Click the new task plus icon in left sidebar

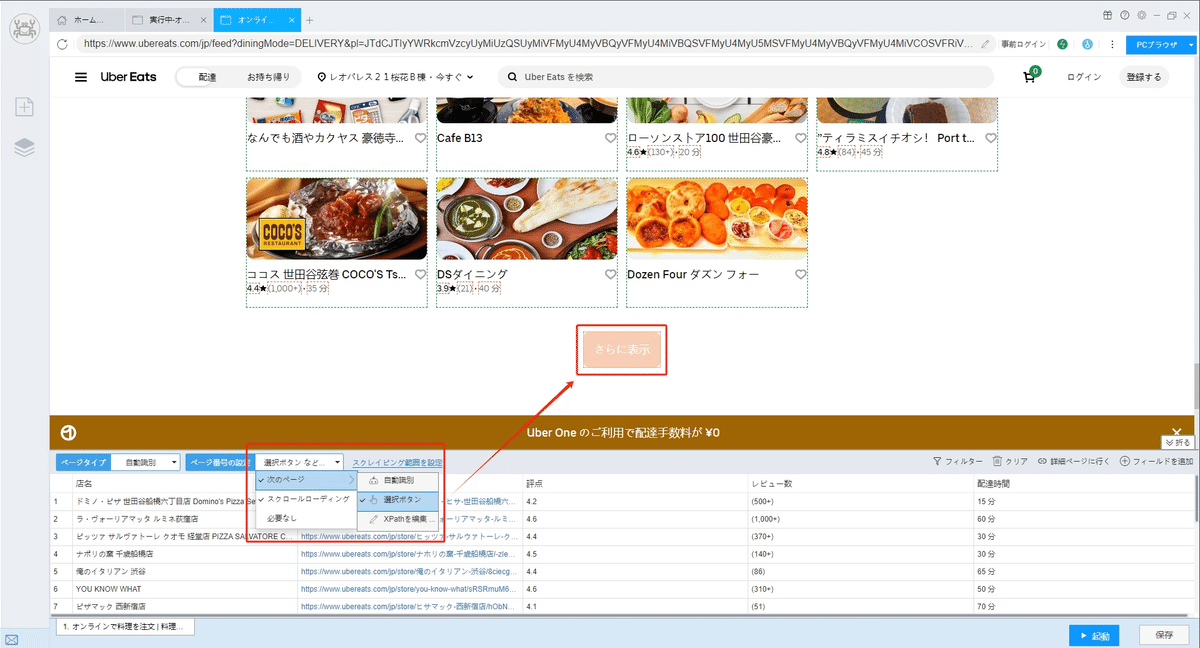[25, 107]
